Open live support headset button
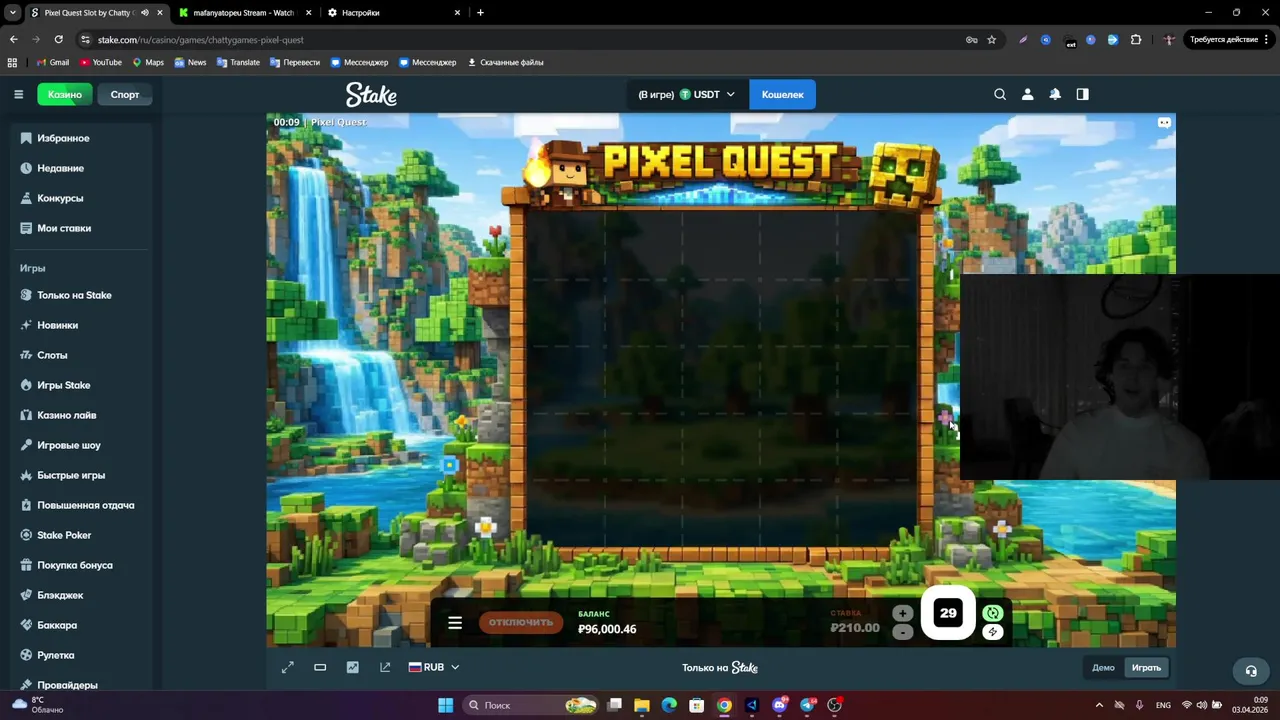The image size is (1280, 720). [1250, 671]
